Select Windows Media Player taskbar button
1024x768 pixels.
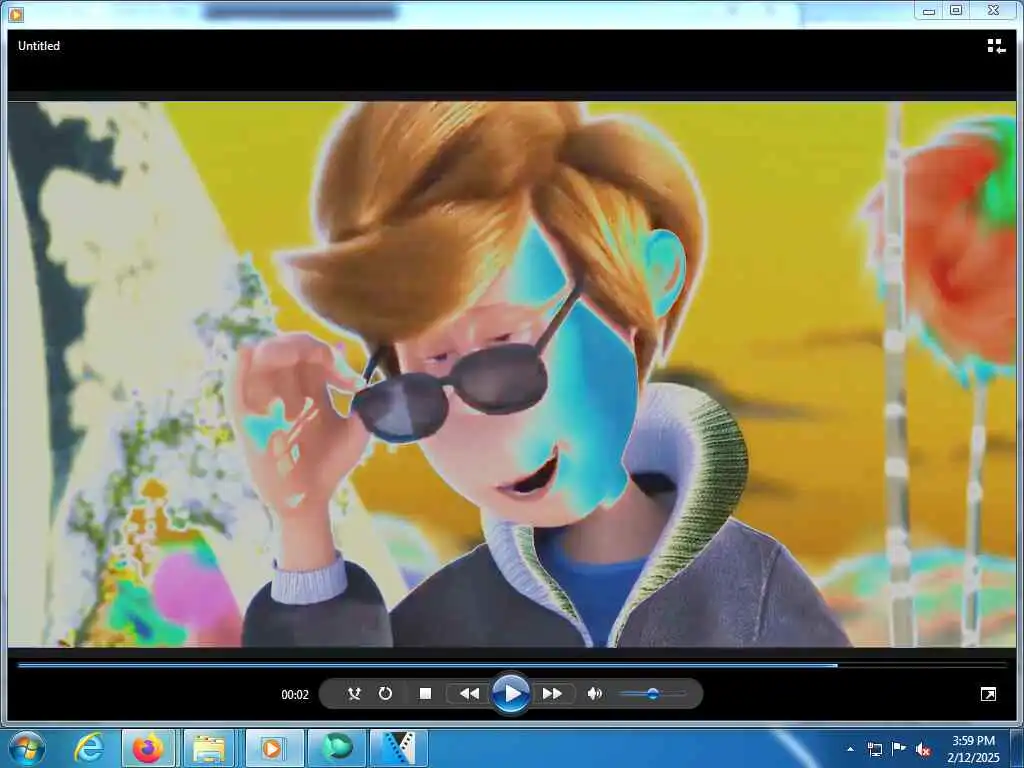(x=272, y=748)
